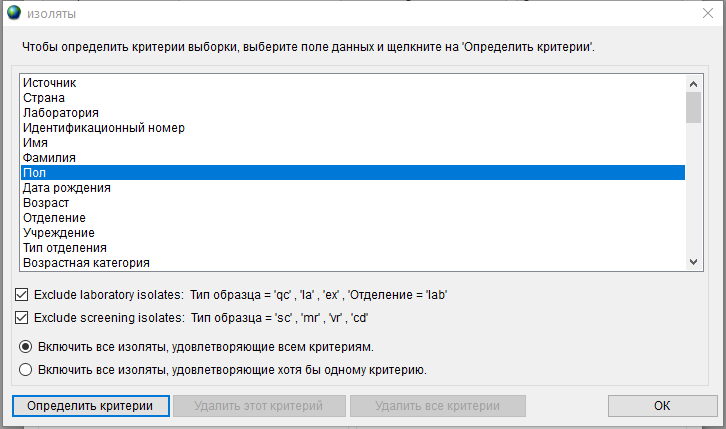The height and width of the screenshot is (429, 726).
Task: Click the list scroll up arrow
Action: 693,84
